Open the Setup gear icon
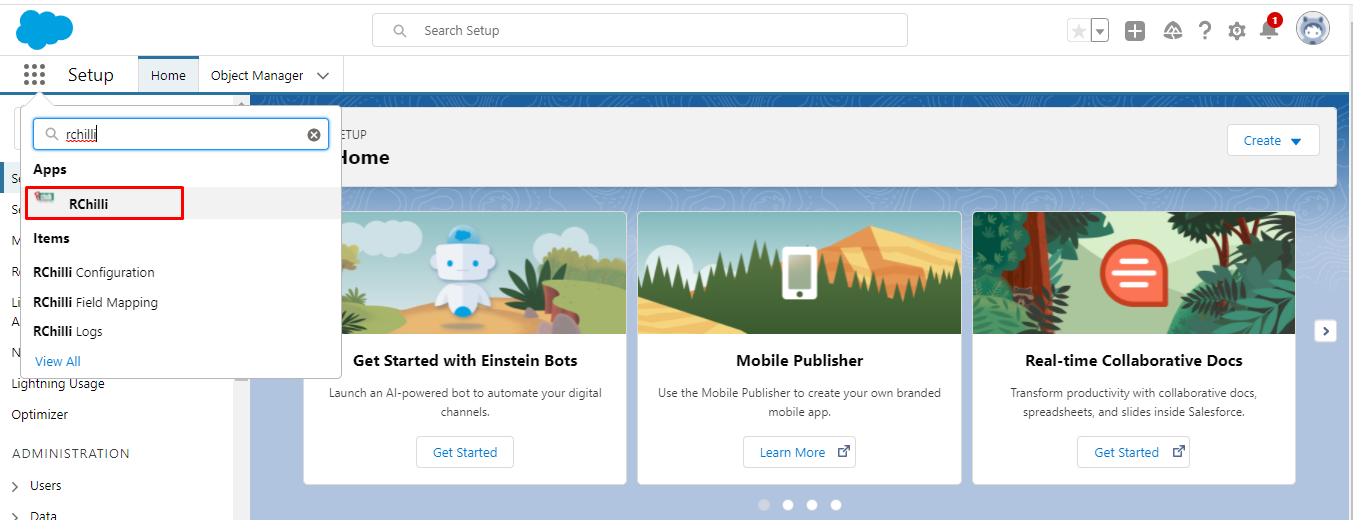The height and width of the screenshot is (520, 1353). (x=1237, y=31)
